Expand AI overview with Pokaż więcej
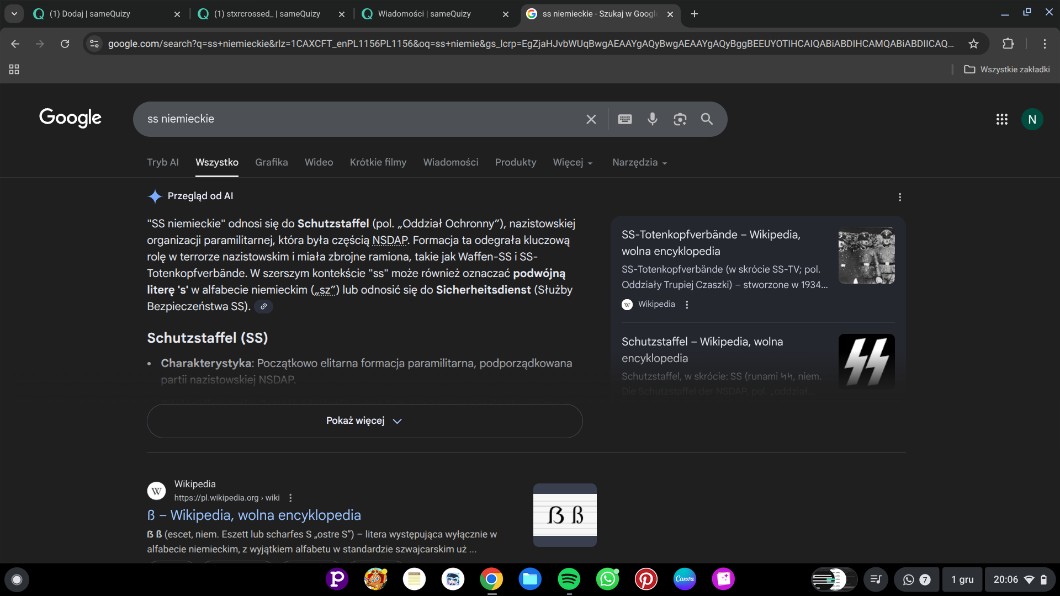Viewport: 1060px width, 596px height. pyautogui.click(x=364, y=421)
